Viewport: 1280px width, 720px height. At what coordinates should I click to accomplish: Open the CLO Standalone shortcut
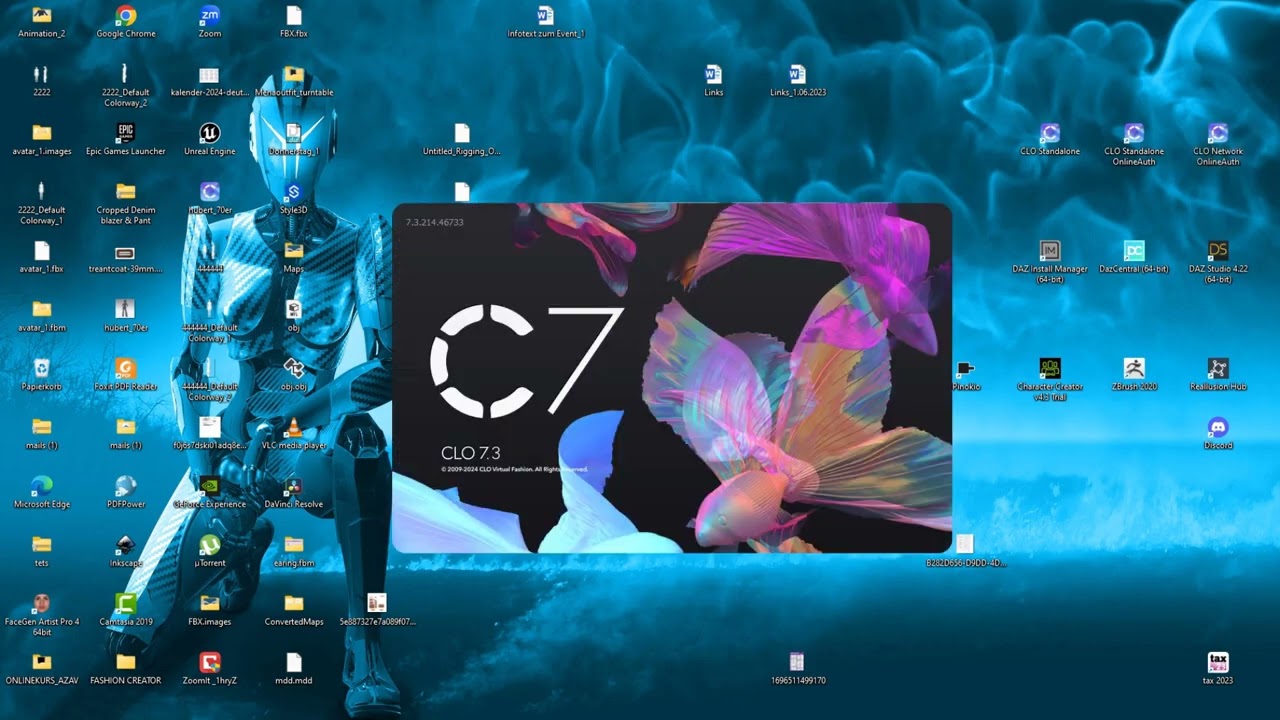click(x=1049, y=133)
